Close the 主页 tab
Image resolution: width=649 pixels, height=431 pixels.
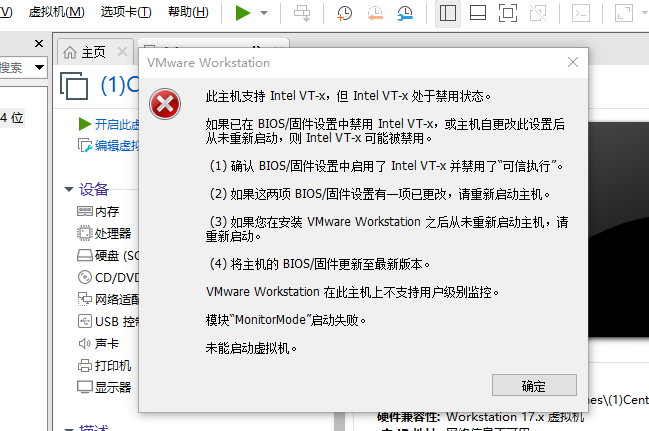coord(122,52)
